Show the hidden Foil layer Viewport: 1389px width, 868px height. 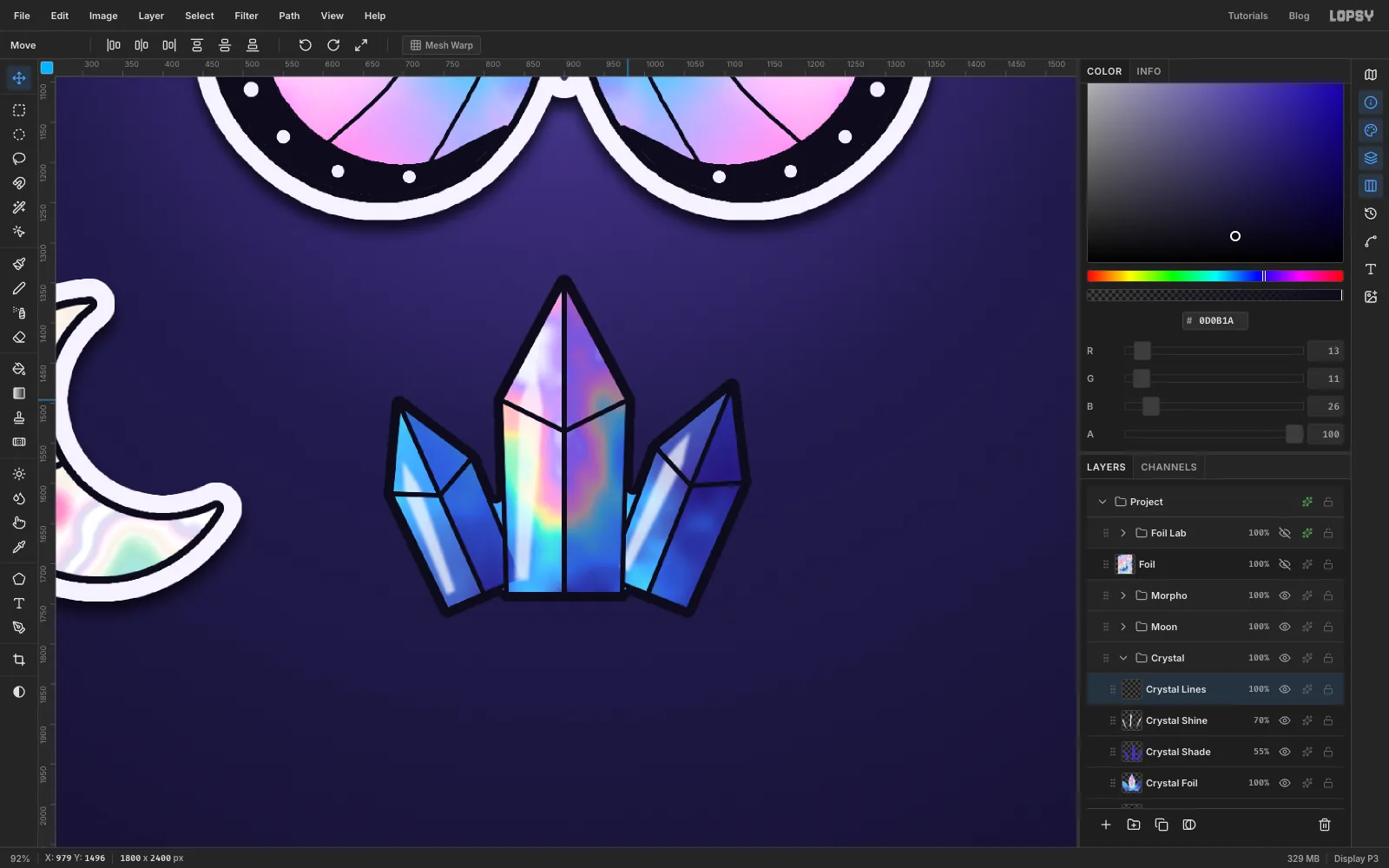pyautogui.click(x=1285, y=564)
